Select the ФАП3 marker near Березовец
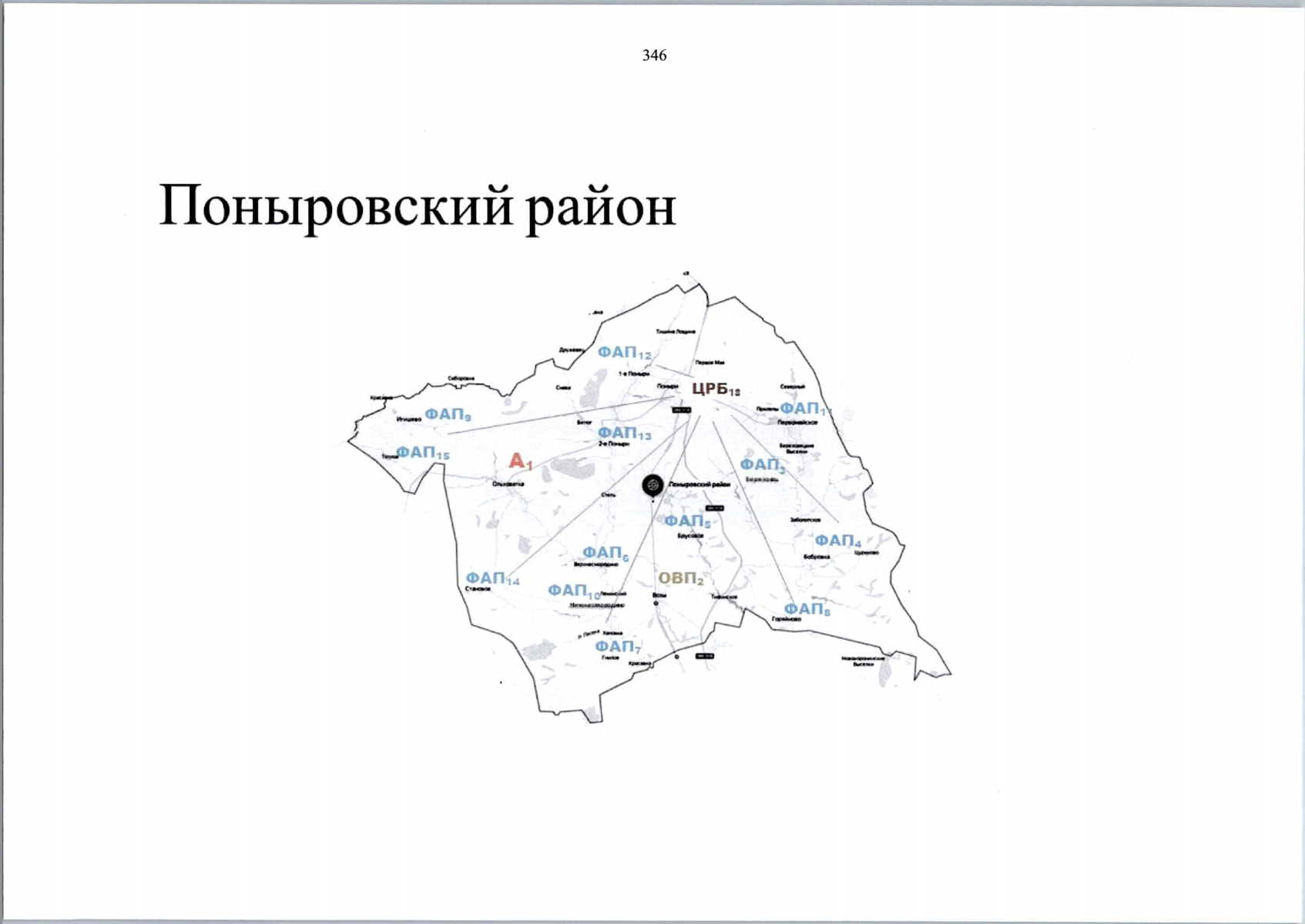The width and height of the screenshot is (1305, 924). (x=761, y=465)
